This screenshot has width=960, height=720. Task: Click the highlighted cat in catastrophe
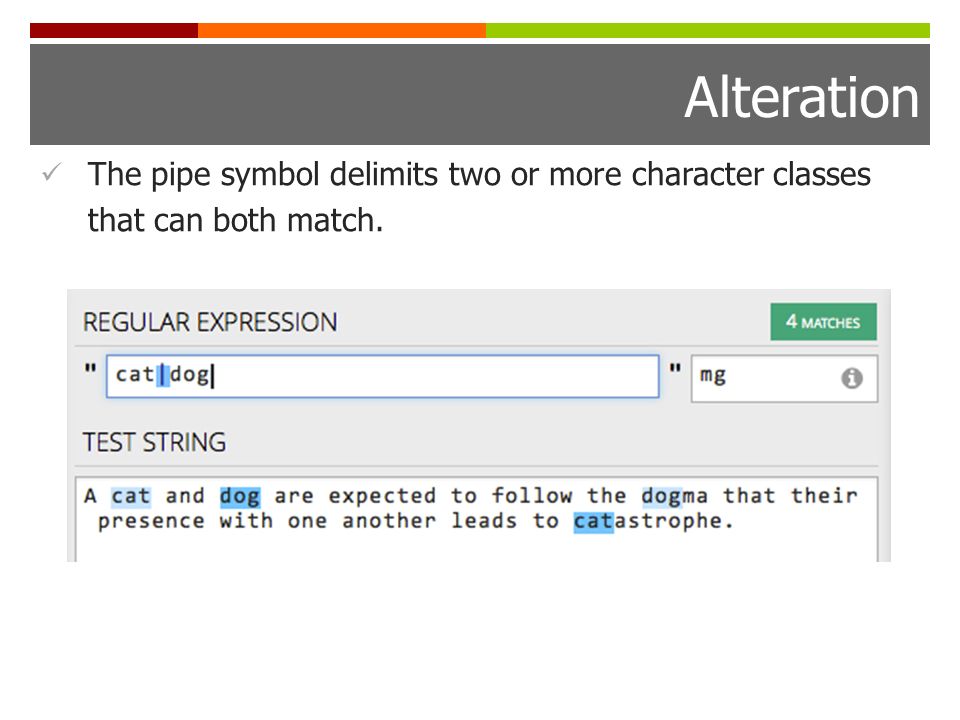[x=593, y=522]
